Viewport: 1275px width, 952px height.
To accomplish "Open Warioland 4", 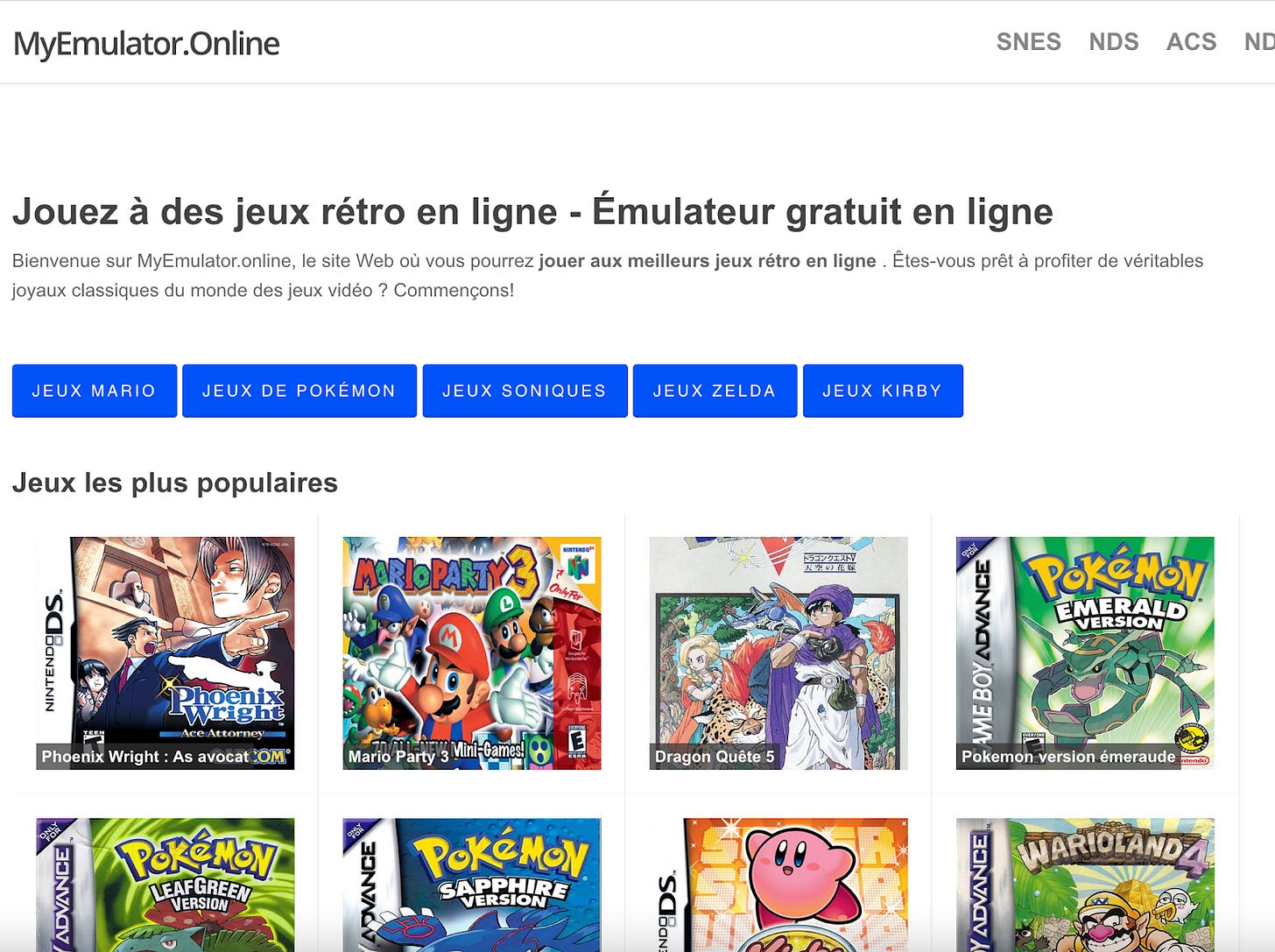I will (x=1083, y=885).
